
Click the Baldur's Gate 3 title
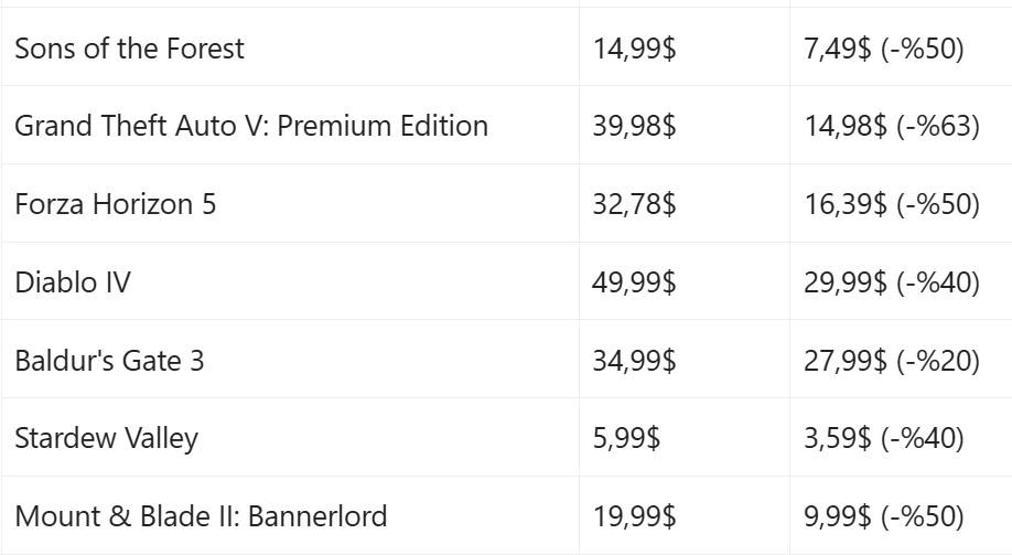tap(109, 360)
